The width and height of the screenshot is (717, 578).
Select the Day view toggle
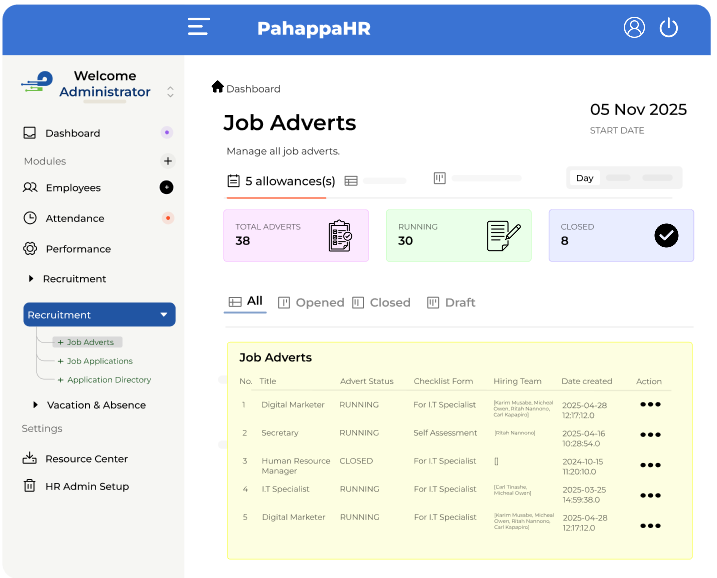[x=585, y=178]
